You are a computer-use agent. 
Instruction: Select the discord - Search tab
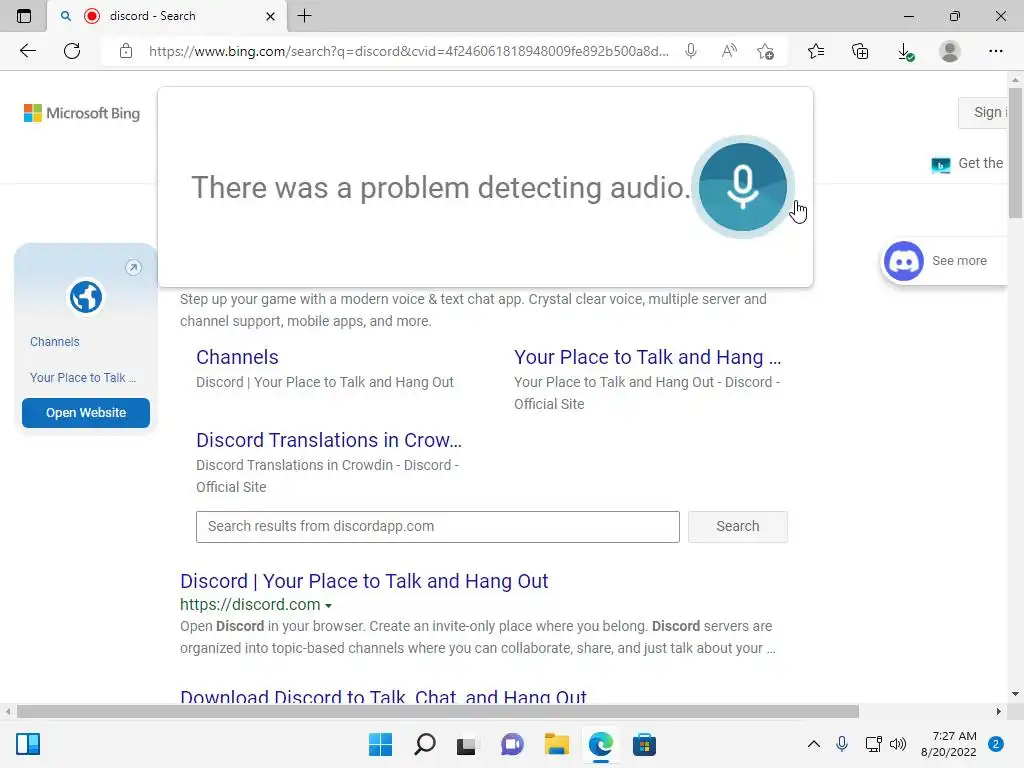[x=167, y=16]
